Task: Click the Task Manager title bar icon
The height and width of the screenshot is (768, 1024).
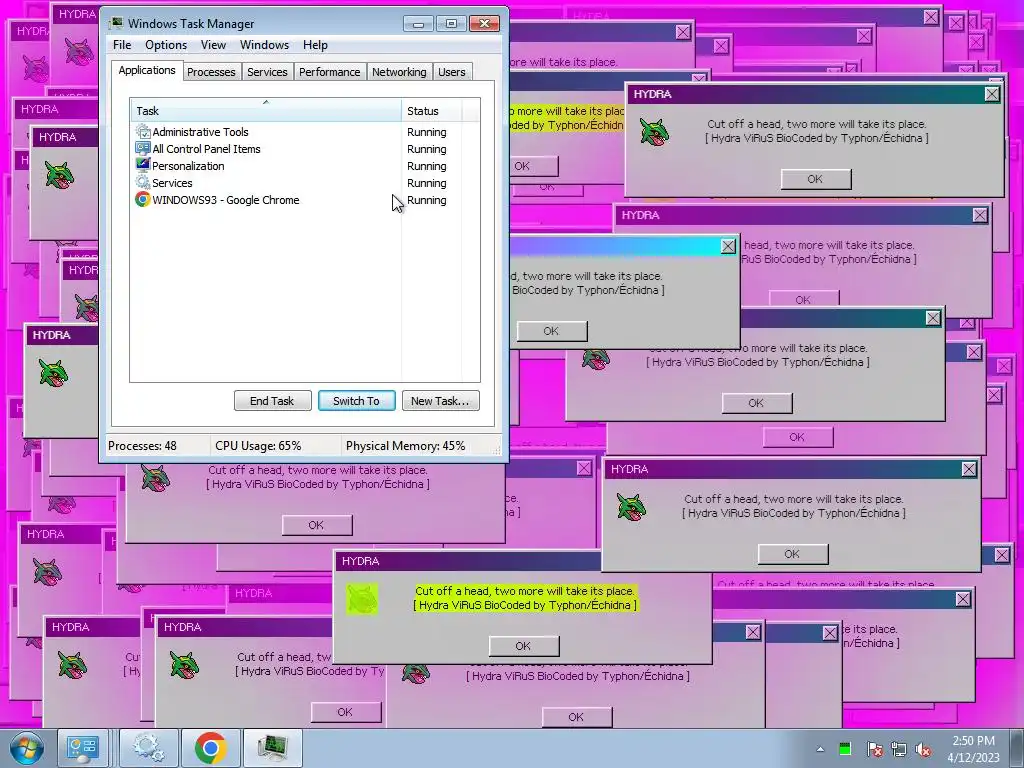Action: [116, 24]
